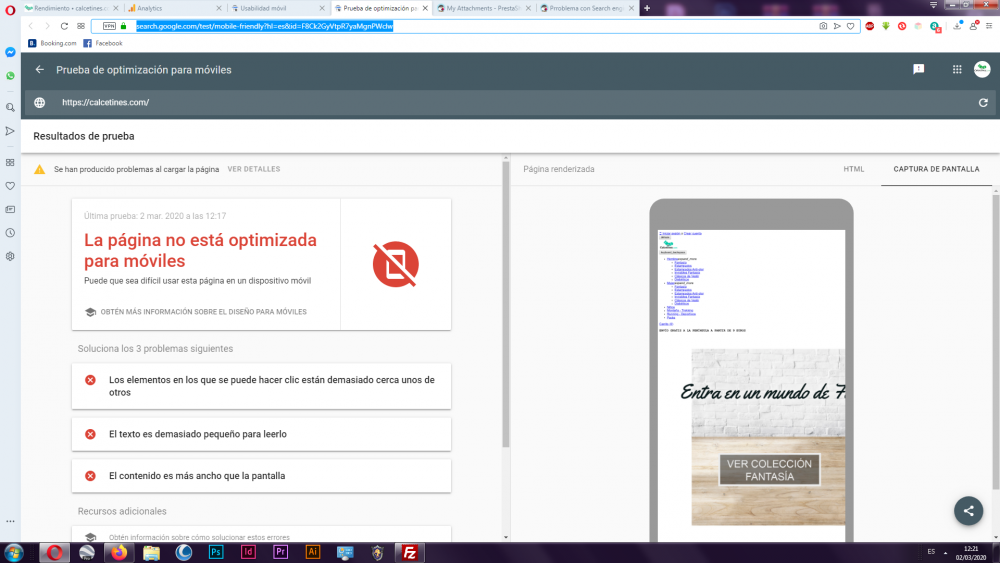Open the Opera account profile icon

tap(974, 26)
